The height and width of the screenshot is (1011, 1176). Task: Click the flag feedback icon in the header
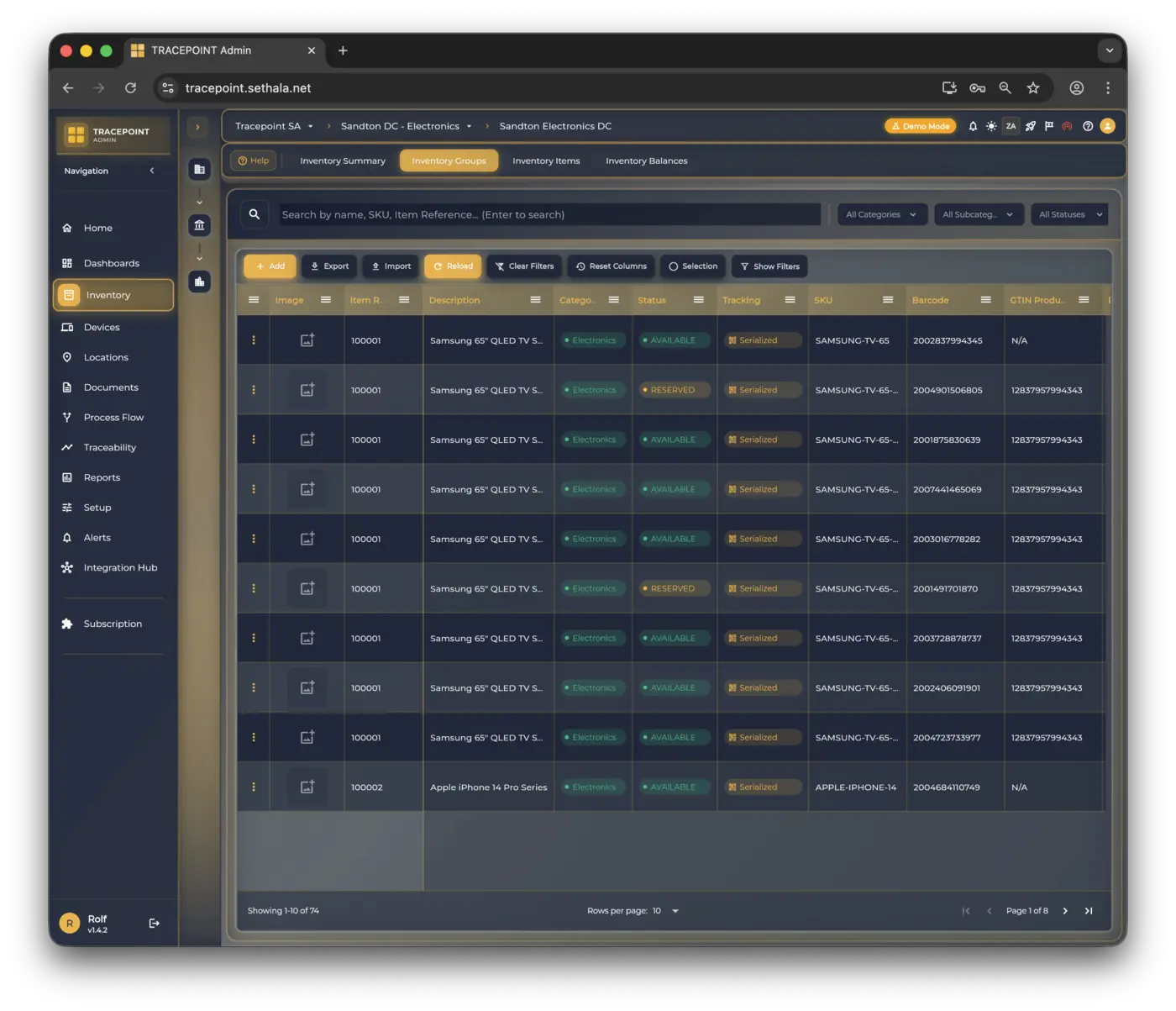1048,125
